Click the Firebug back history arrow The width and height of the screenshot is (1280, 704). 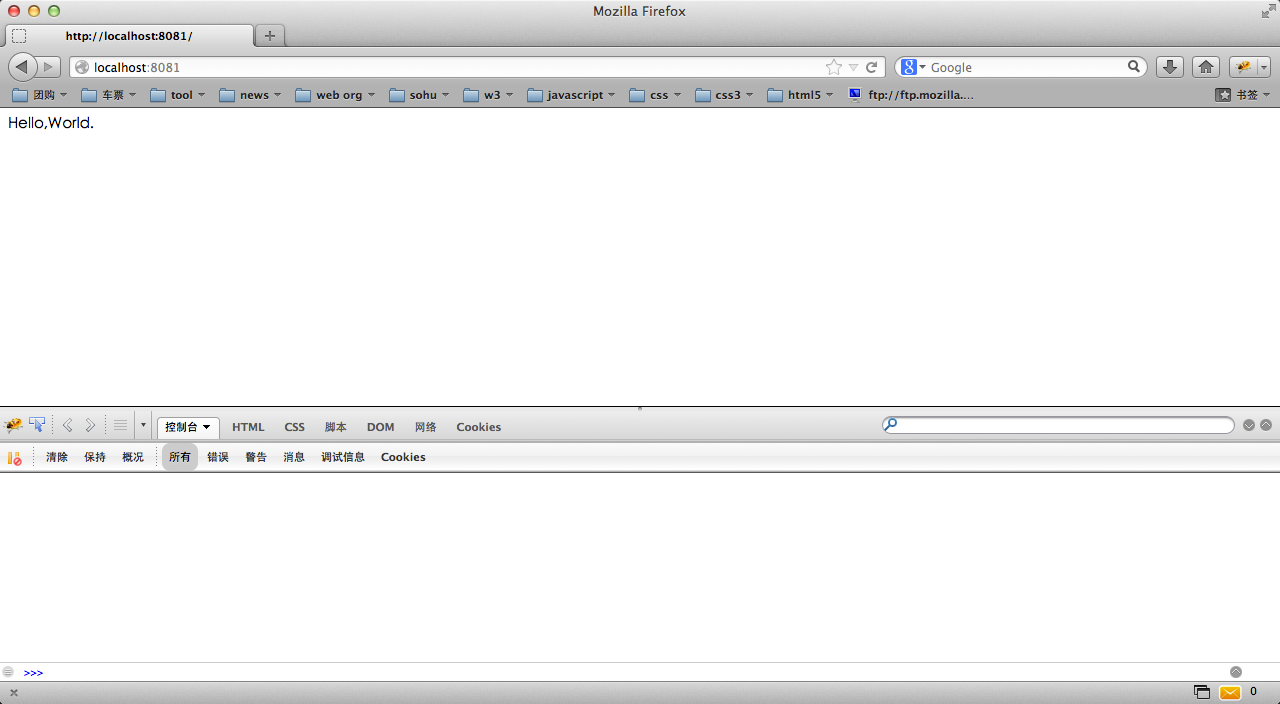coord(67,426)
